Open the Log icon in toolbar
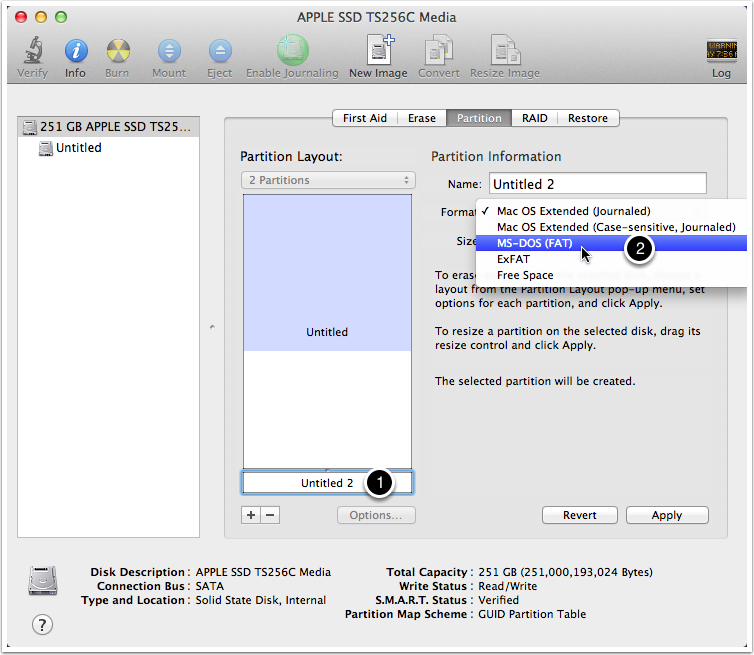The image size is (754, 655). [721, 50]
